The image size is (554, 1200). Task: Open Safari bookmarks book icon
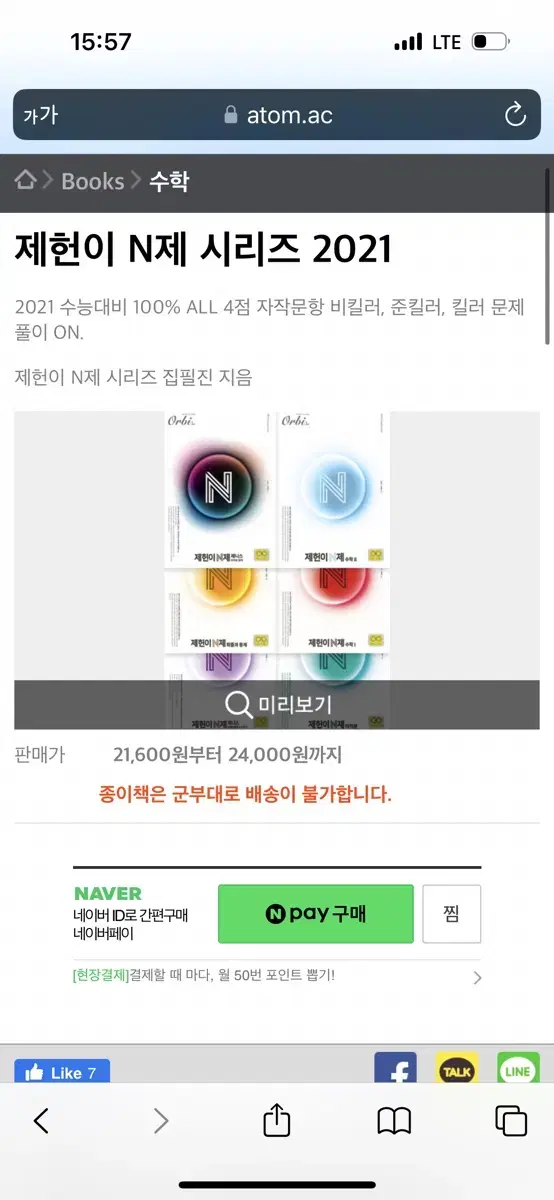point(395,1121)
